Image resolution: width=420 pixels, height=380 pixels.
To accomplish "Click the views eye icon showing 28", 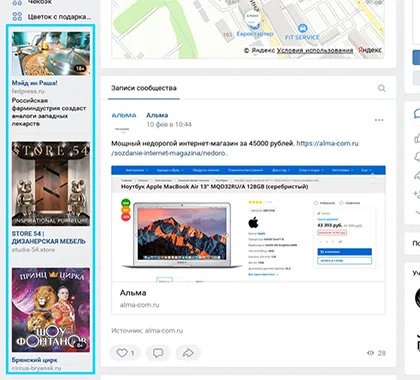I will coord(370,353).
